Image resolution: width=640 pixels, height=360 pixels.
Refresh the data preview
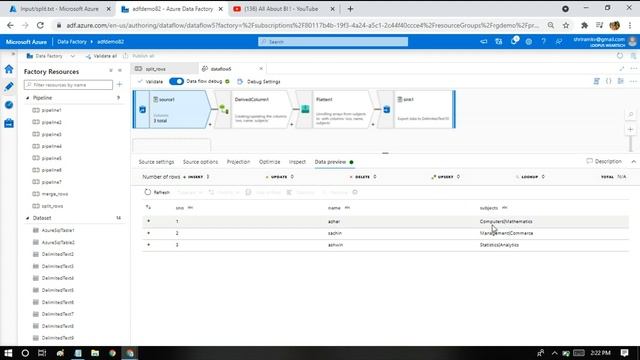point(157,192)
